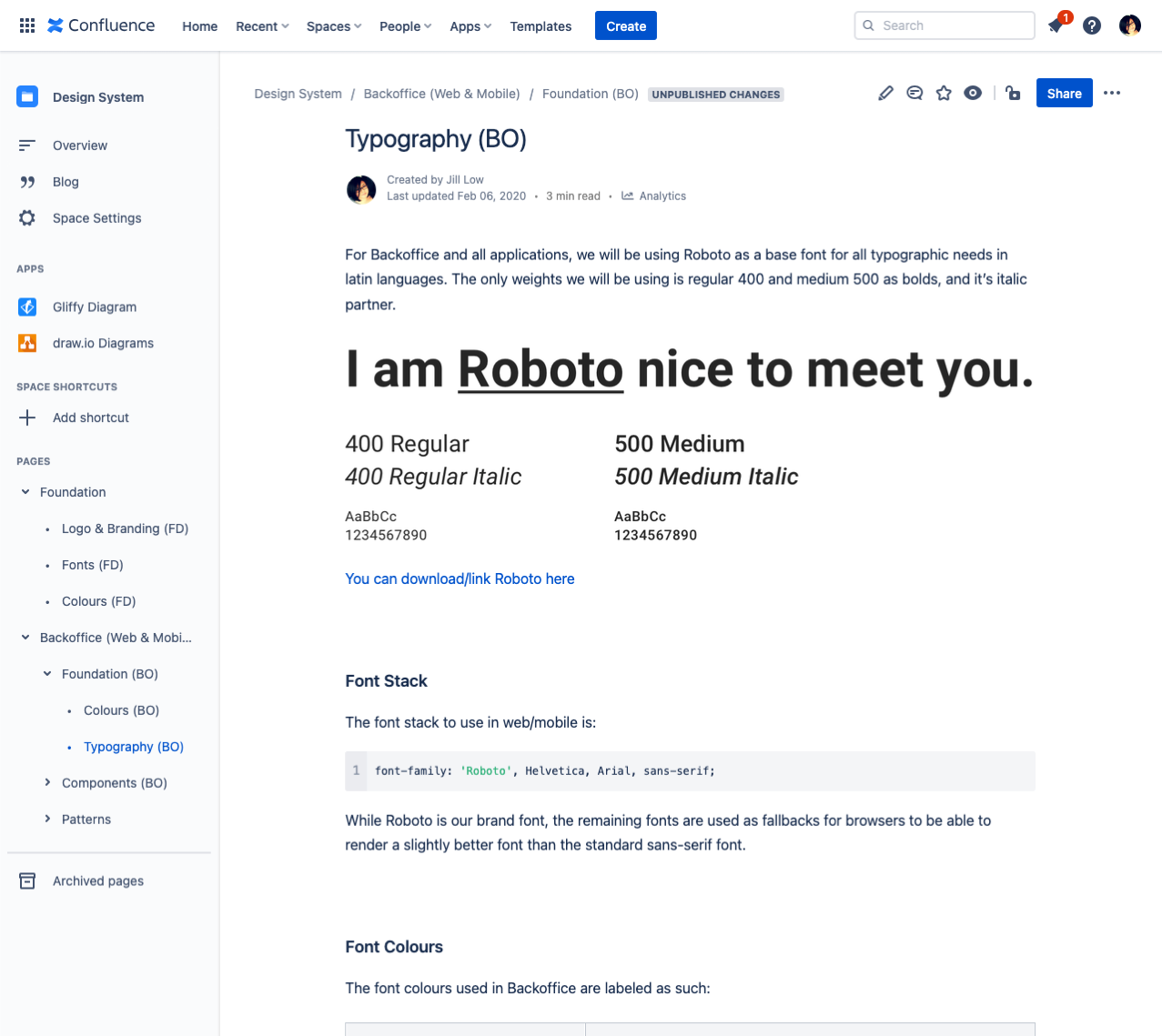Open Blog in the sidebar
Screen dimensions: 1162x1036
(66, 182)
